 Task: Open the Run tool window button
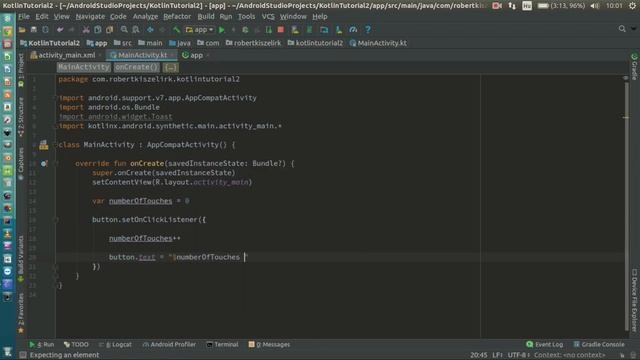click(42, 344)
